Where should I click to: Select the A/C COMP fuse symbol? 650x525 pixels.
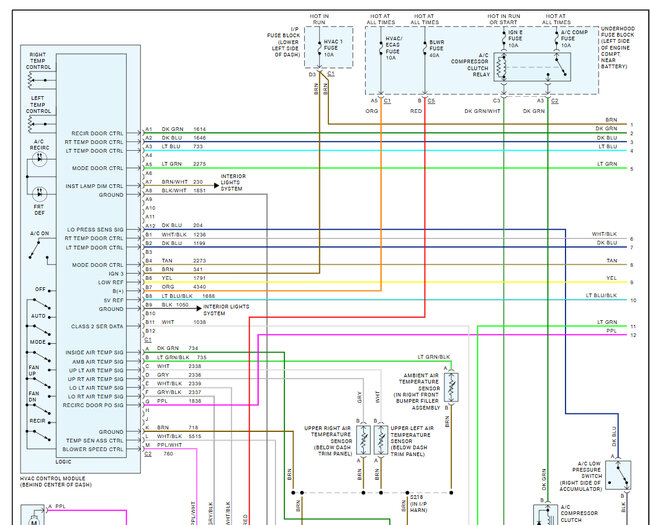tap(556, 38)
